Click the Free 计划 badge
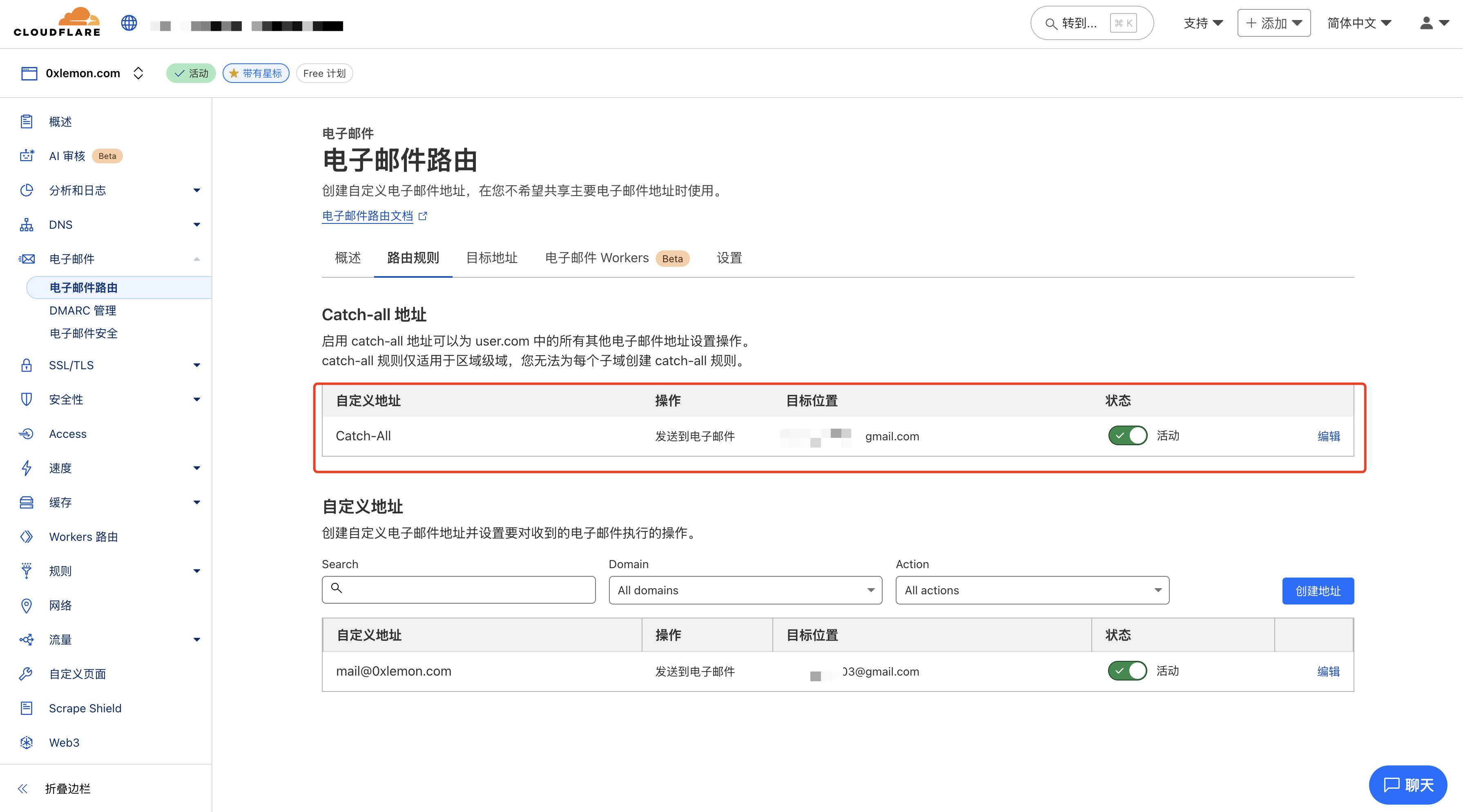Image resolution: width=1463 pixels, height=812 pixels. pos(324,73)
